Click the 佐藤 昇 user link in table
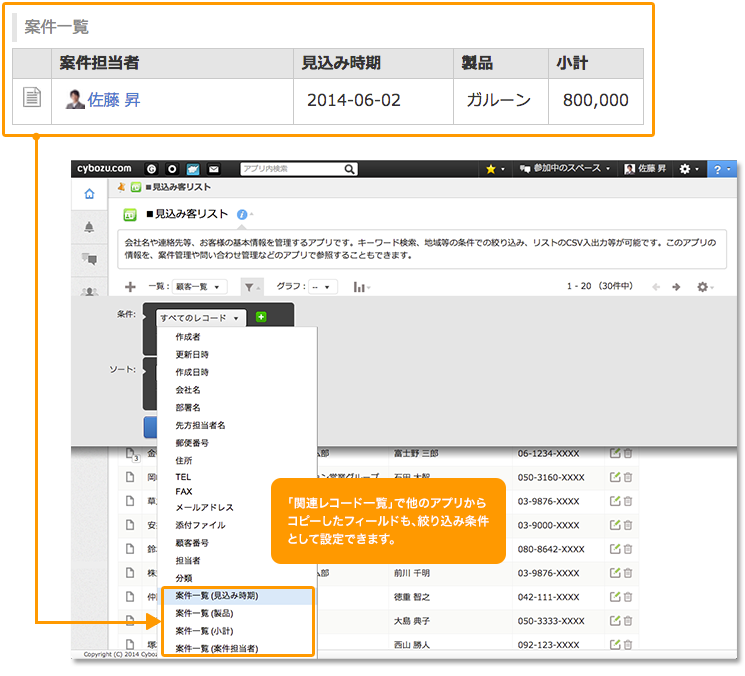This screenshot has width=745, height=676. [x=113, y=100]
